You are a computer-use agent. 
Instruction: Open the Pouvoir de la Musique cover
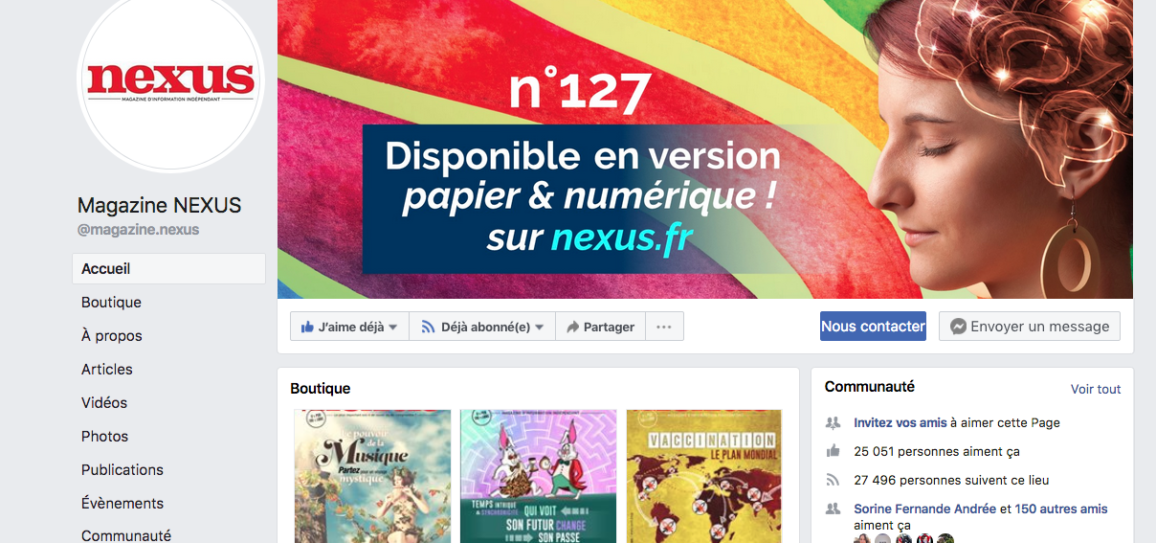coord(372,476)
